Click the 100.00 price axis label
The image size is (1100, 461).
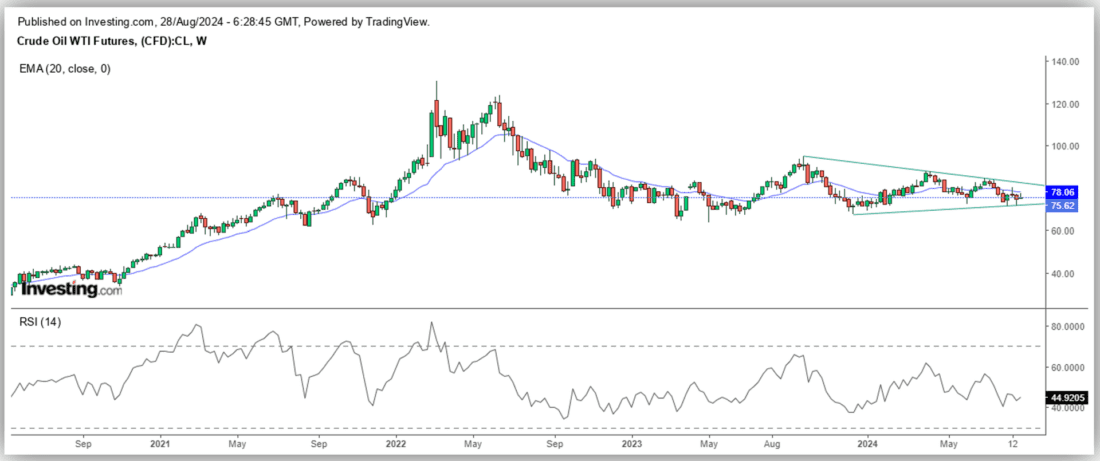pyautogui.click(x=1065, y=146)
